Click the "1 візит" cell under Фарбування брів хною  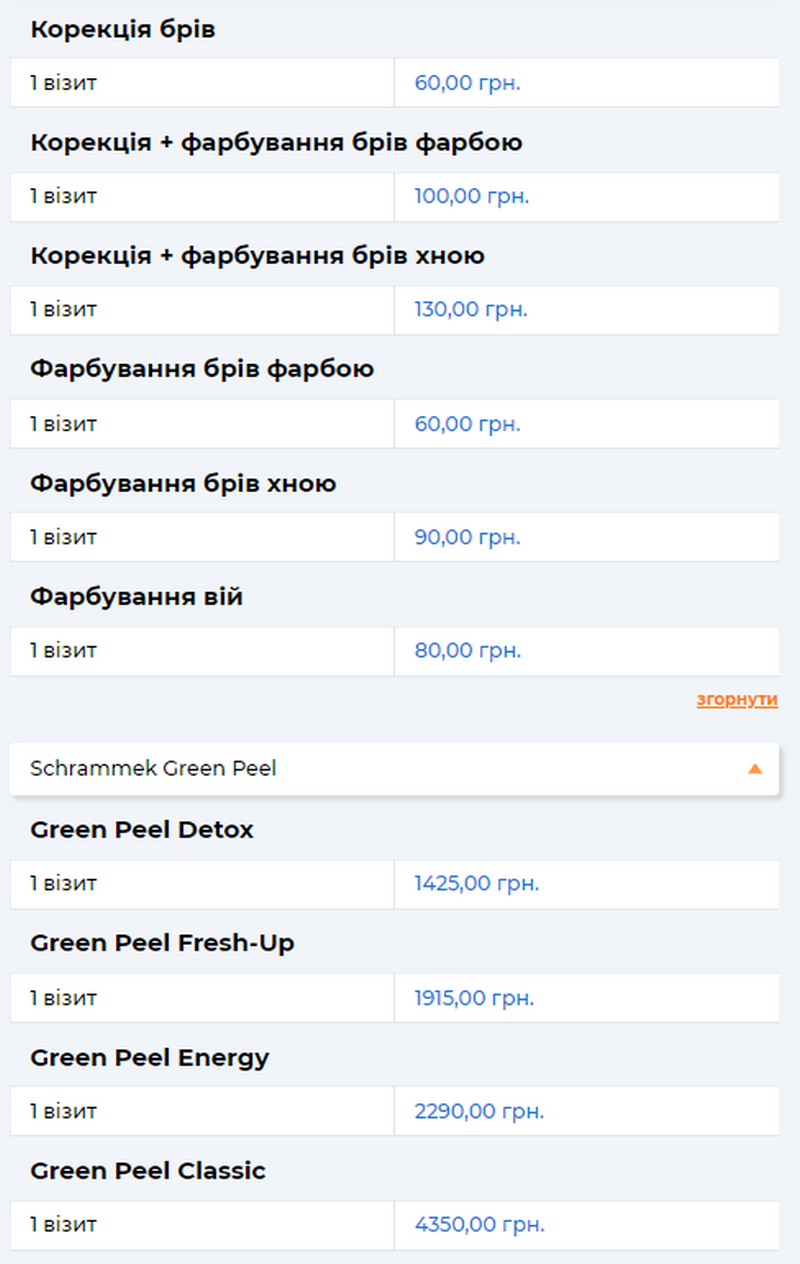click(x=63, y=537)
